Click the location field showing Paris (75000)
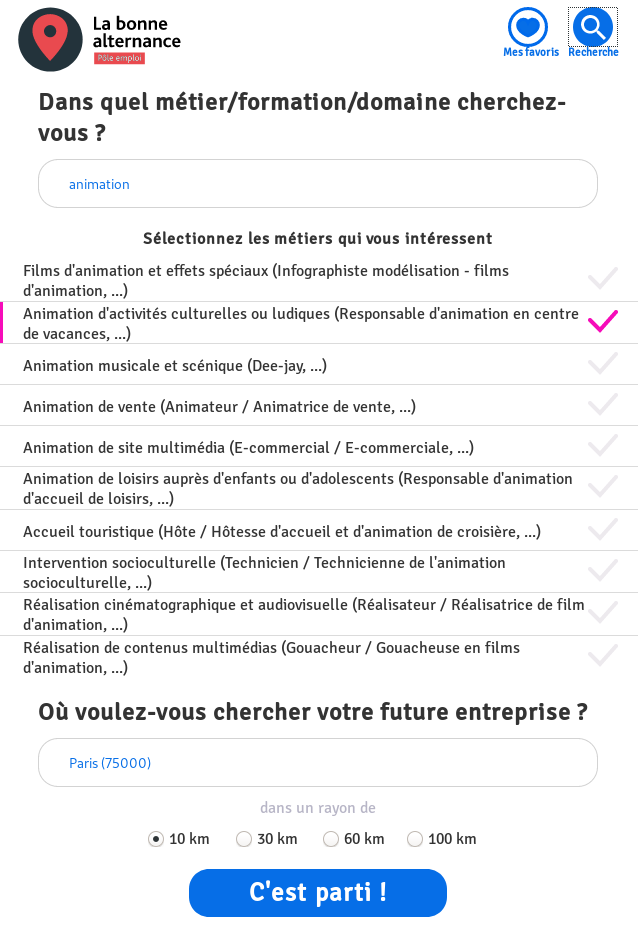The height and width of the screenshot is (947, 638). point(318,763)
